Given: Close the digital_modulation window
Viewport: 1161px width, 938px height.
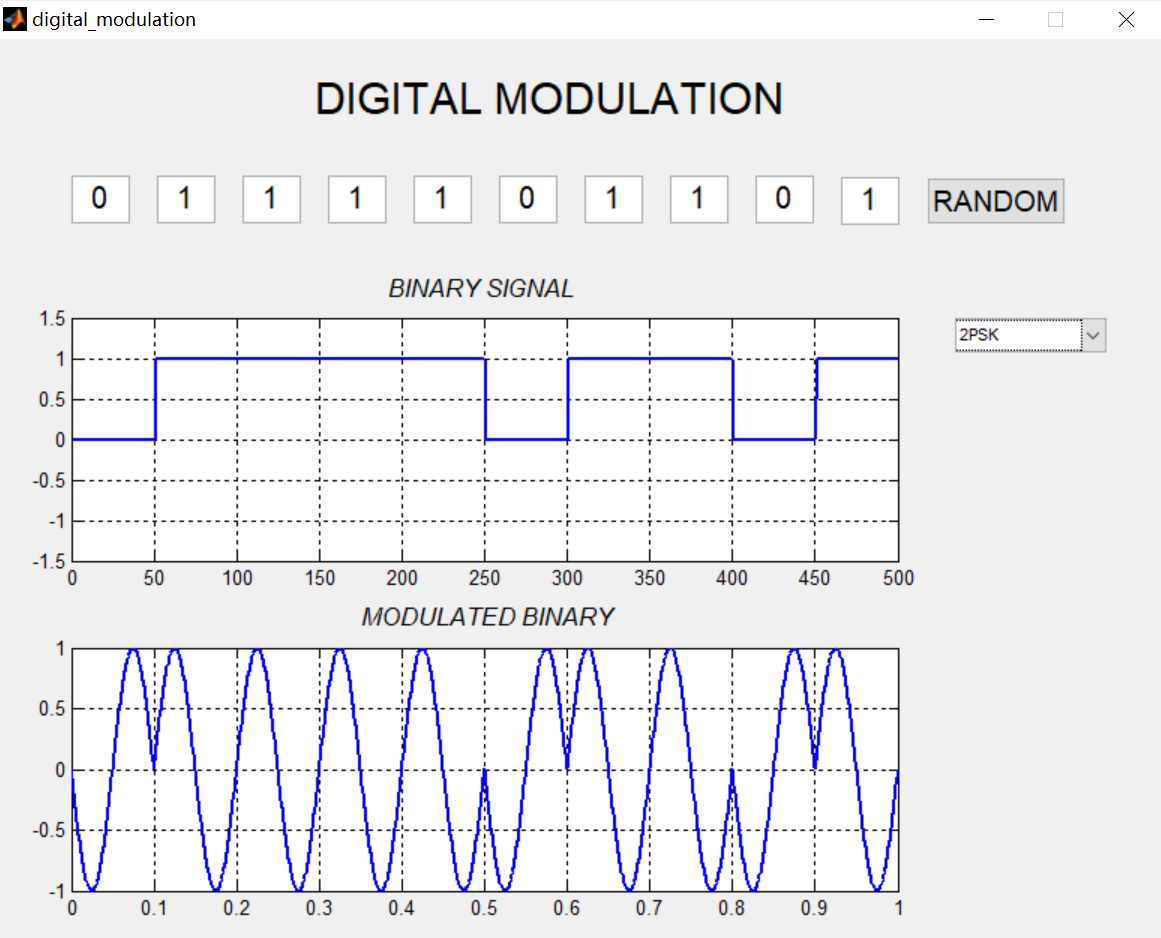Looking at the screenshot, I should [1126, 19].
